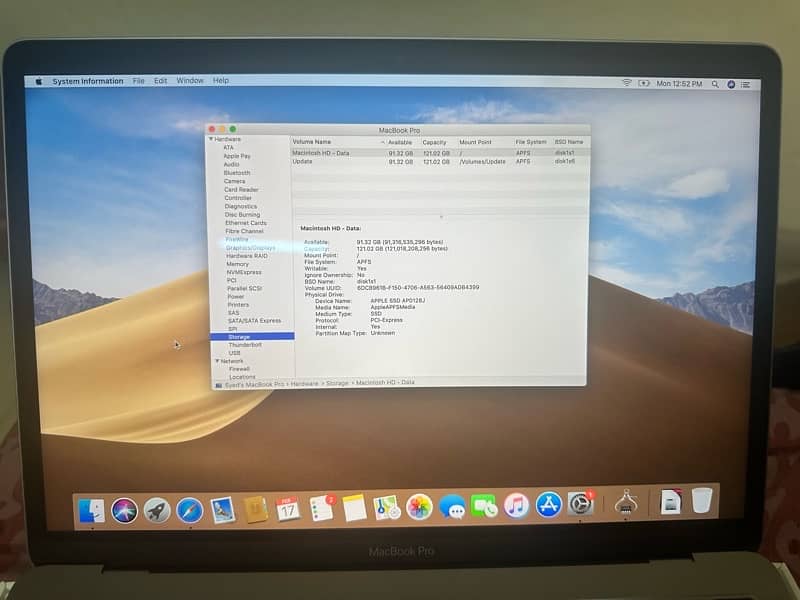Select Graphics/Displays in the sidebar
The height and width of the screenshot is (600, 800).
coord(250,247)
